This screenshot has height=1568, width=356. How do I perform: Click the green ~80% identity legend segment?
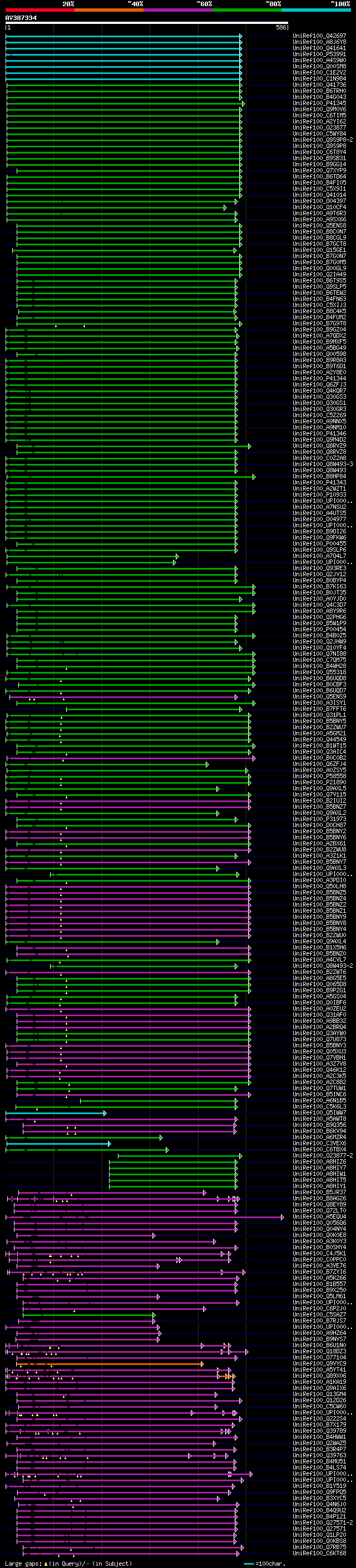[247, 10]
